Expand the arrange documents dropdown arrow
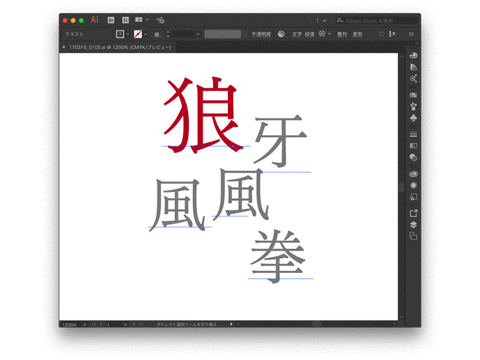 click(x=147, y=20)
